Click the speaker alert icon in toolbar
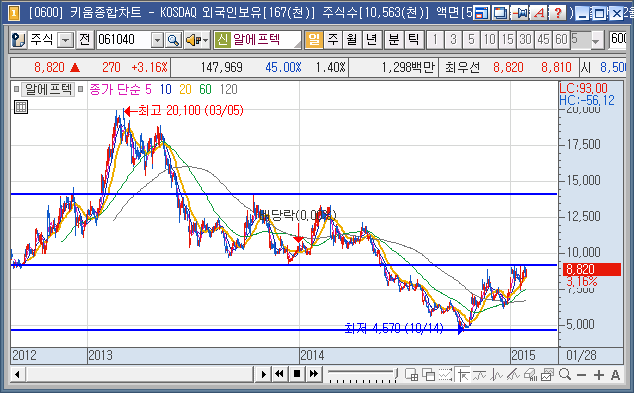 [x=193, y=40]
